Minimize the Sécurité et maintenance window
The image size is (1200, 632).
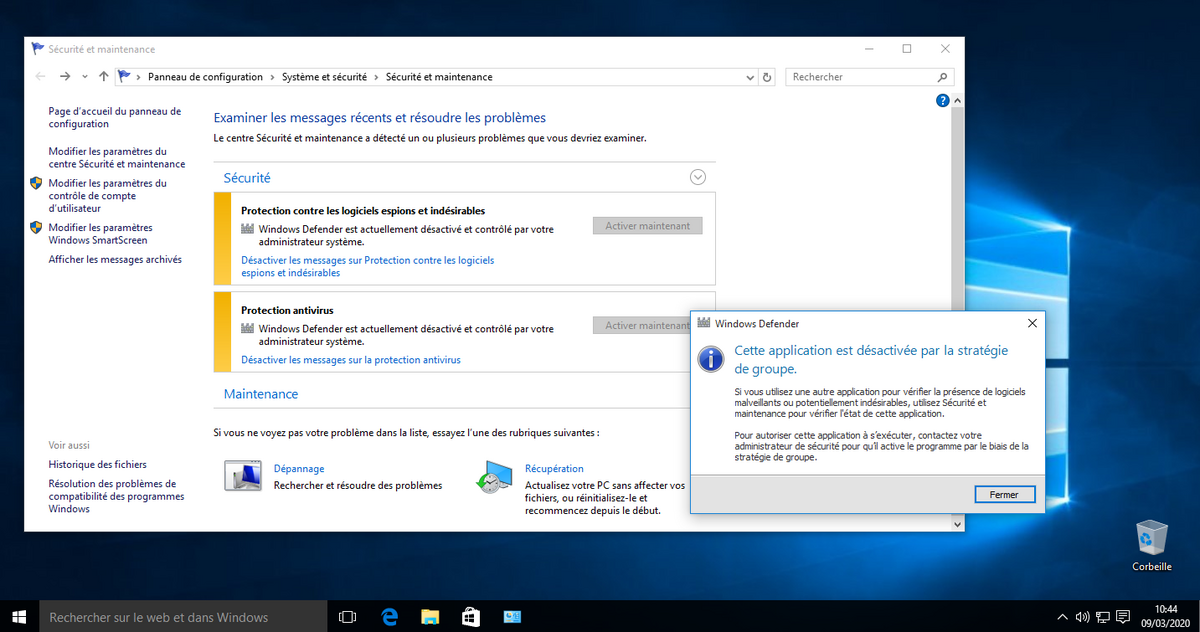[x=868, y=48]
